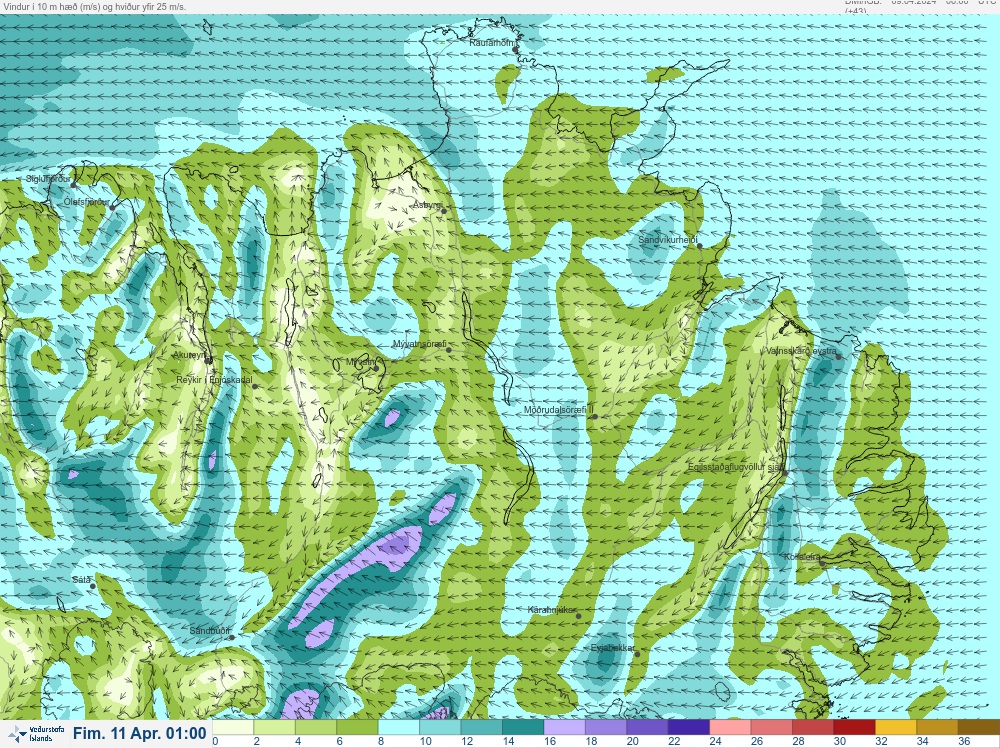
Task: Select the Sáta station label
Action: [x=81, y=580]
